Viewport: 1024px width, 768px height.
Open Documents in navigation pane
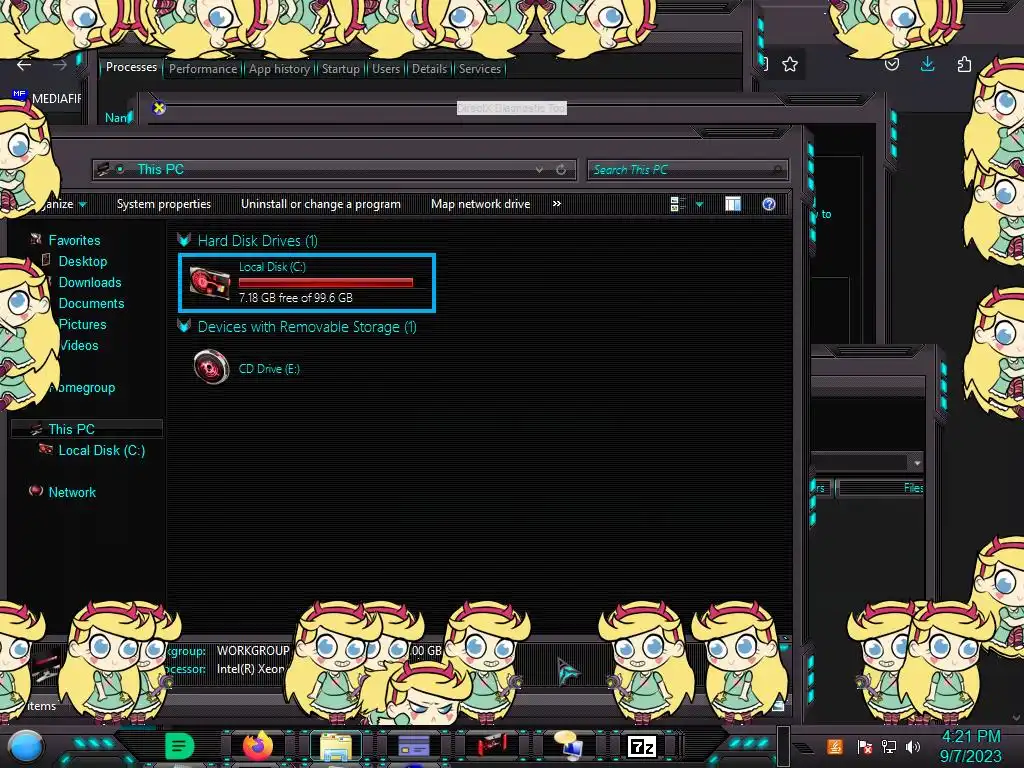pyautogui.click(x=91, y=303)
